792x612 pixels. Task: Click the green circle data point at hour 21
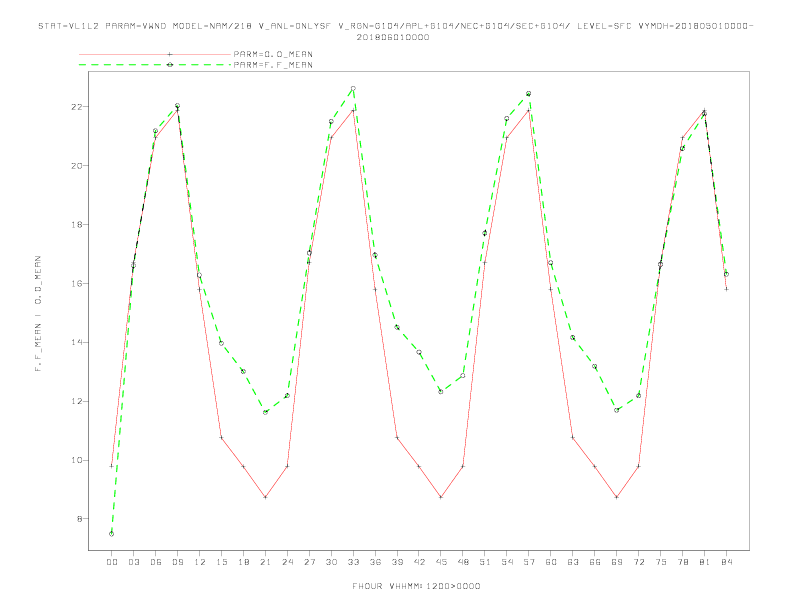265,412
